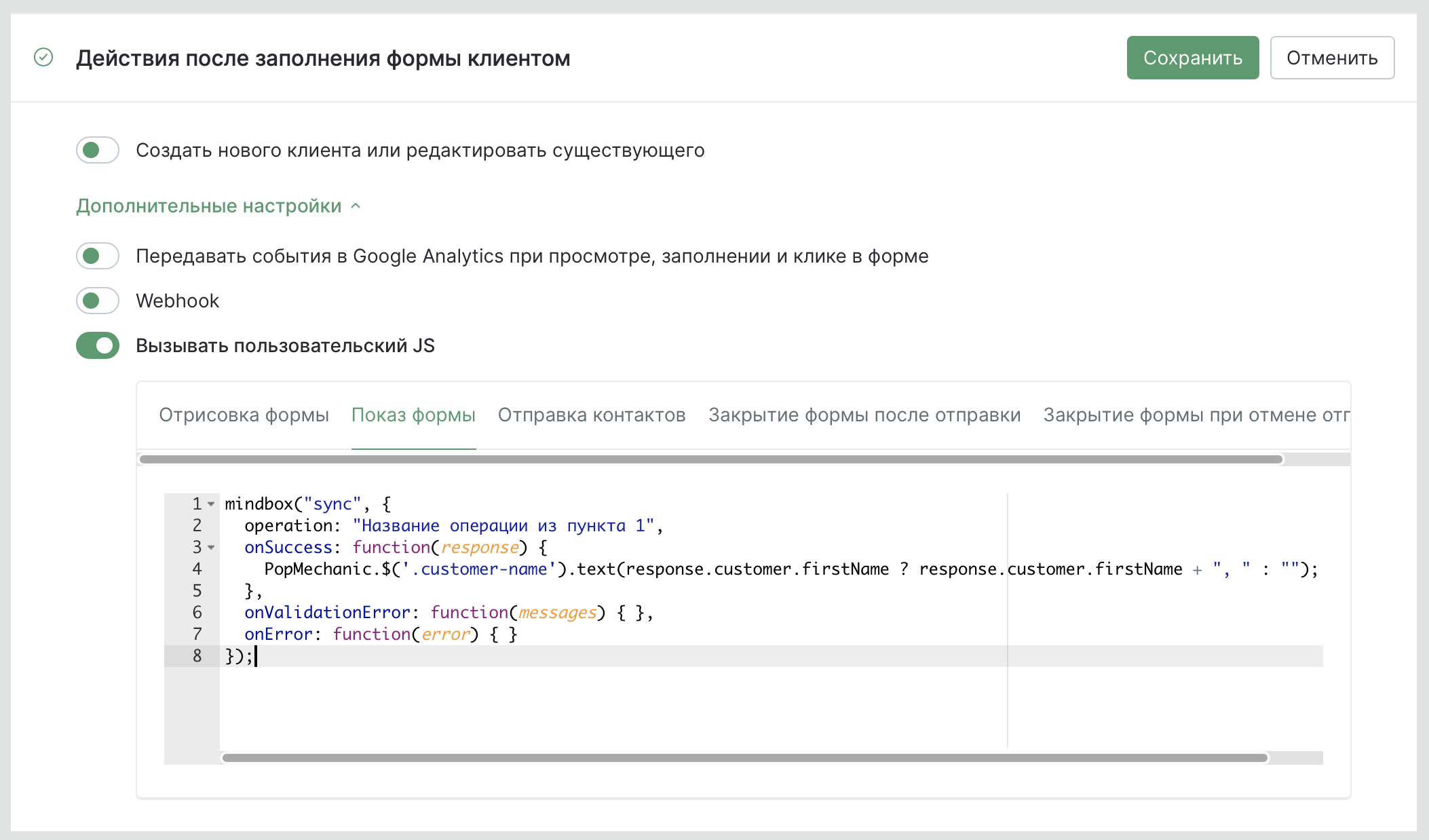Click line number 8 in gutter
This screenshot has height=840, width=1429.
pyautogui.click(x=197, y=656)
